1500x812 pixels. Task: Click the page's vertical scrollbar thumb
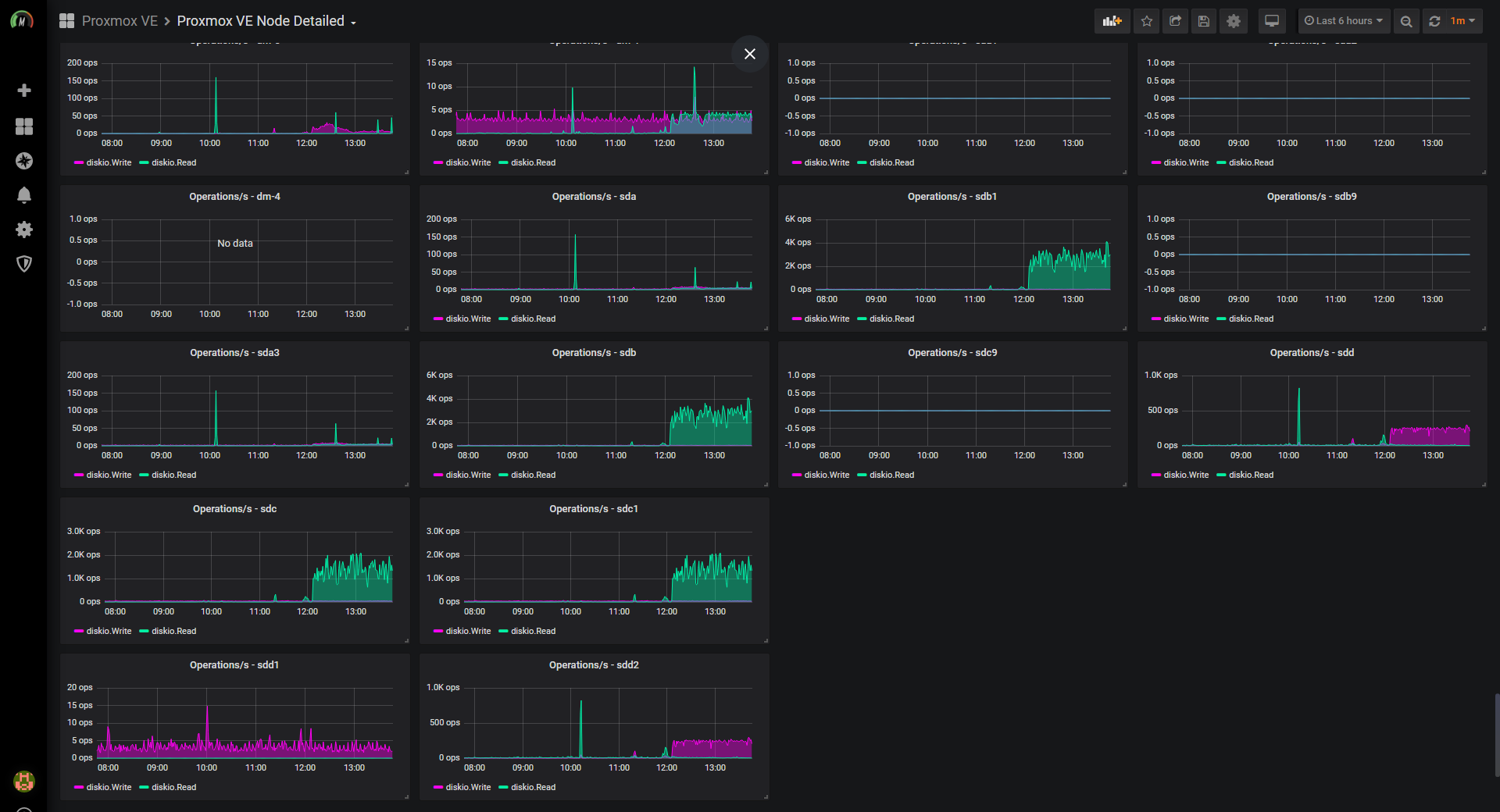(x=1496, y=735)
